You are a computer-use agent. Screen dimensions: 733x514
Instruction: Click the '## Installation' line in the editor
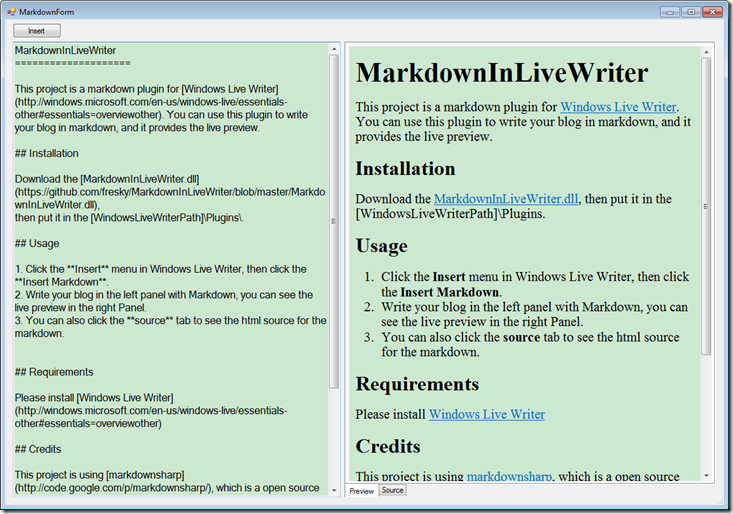pos(47,153)
